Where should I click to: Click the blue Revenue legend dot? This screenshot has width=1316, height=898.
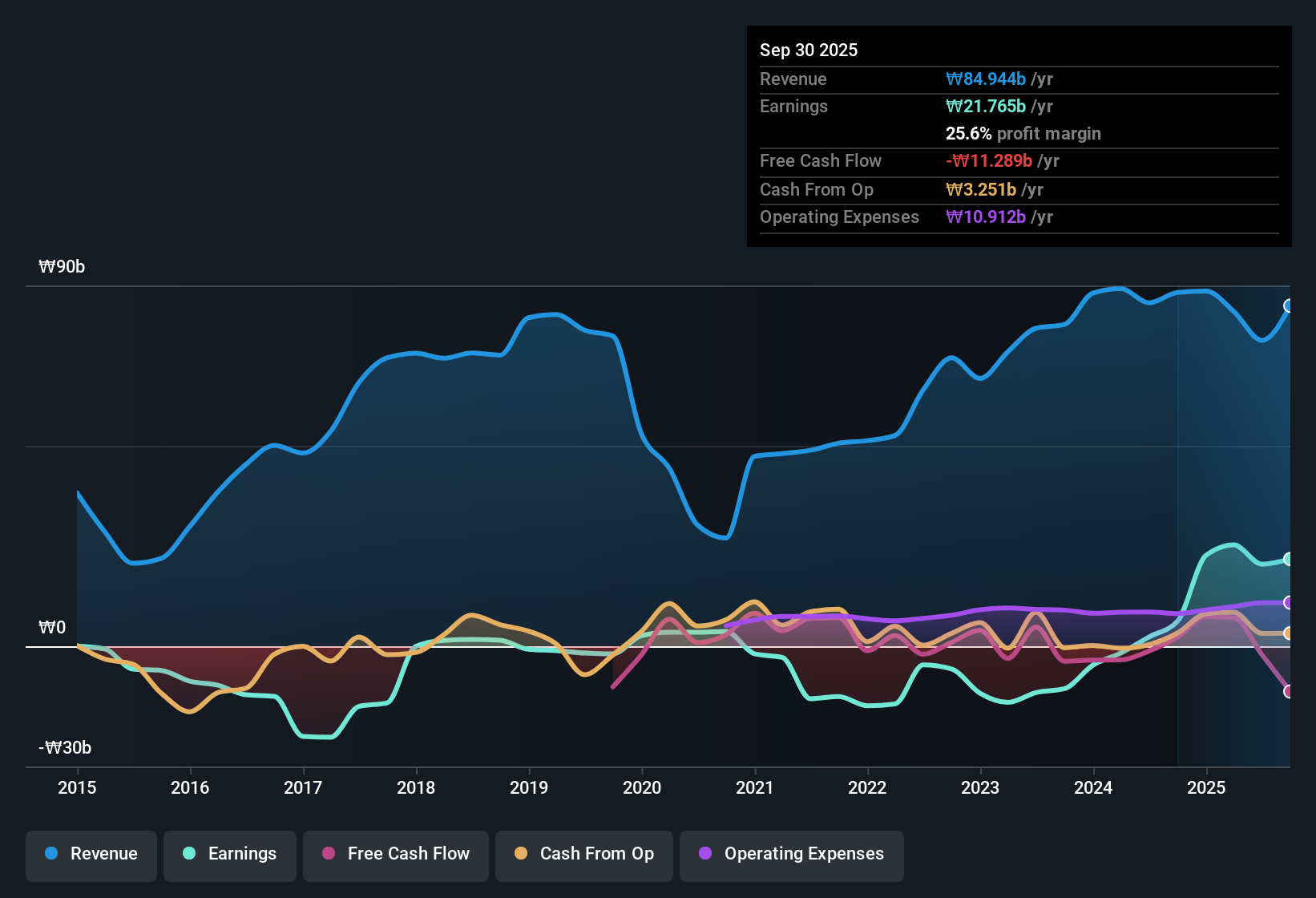point(50,854)
